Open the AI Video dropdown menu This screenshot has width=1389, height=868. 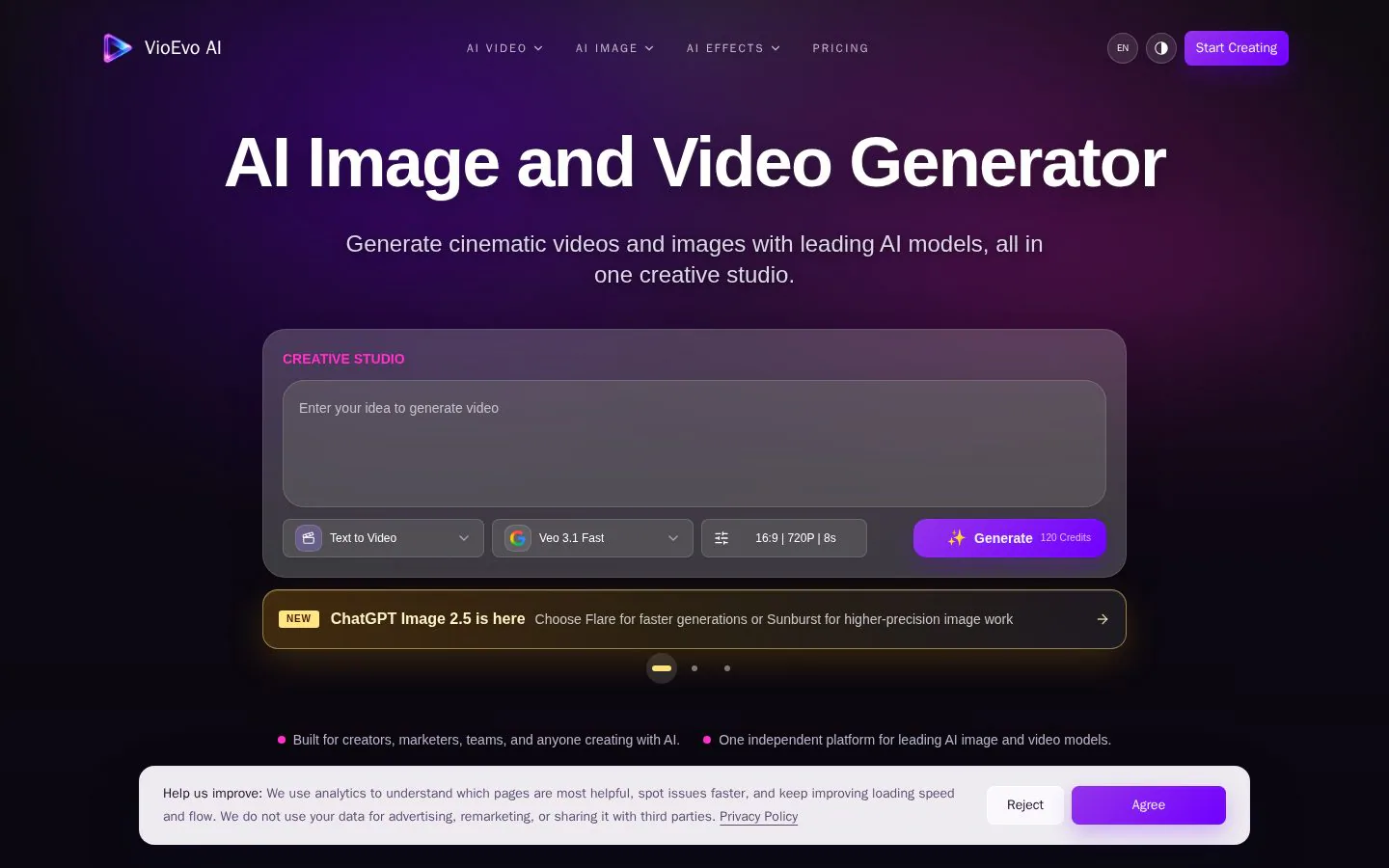[504, 48]
